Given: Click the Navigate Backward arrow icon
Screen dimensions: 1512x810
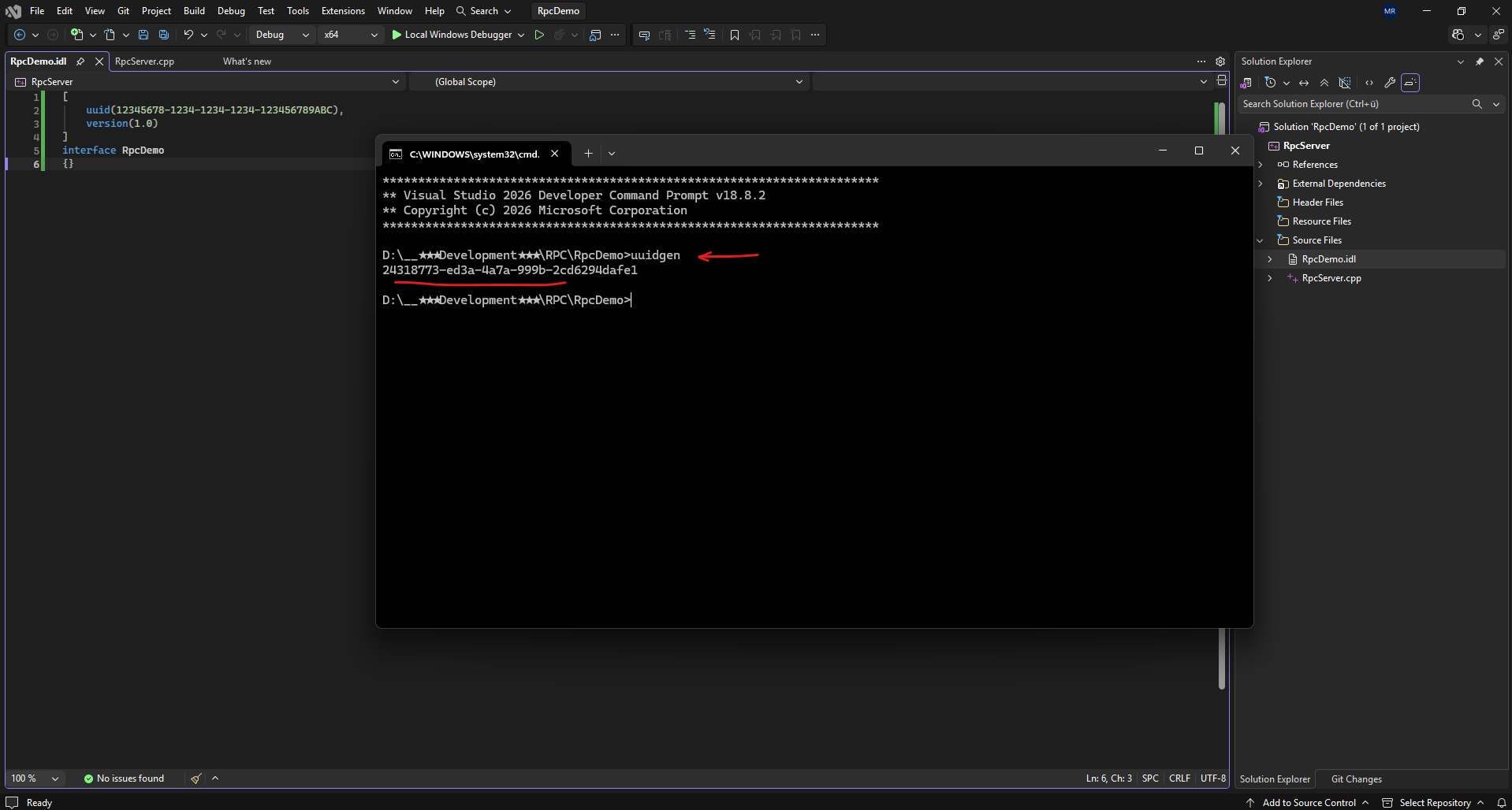Looking at the screenshot, I should click(x=20, y=35).
